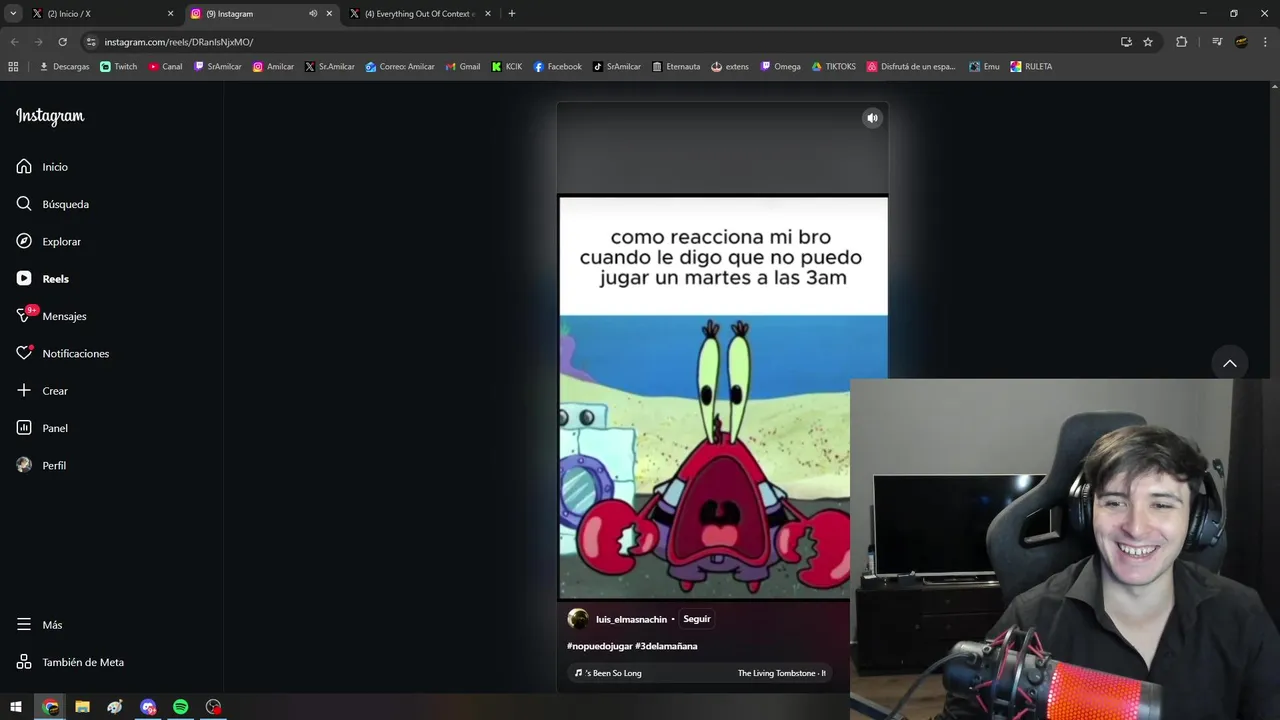Click install app icon in address bar
This screenshot has height=720, width=1280.
click(1126, 42)
